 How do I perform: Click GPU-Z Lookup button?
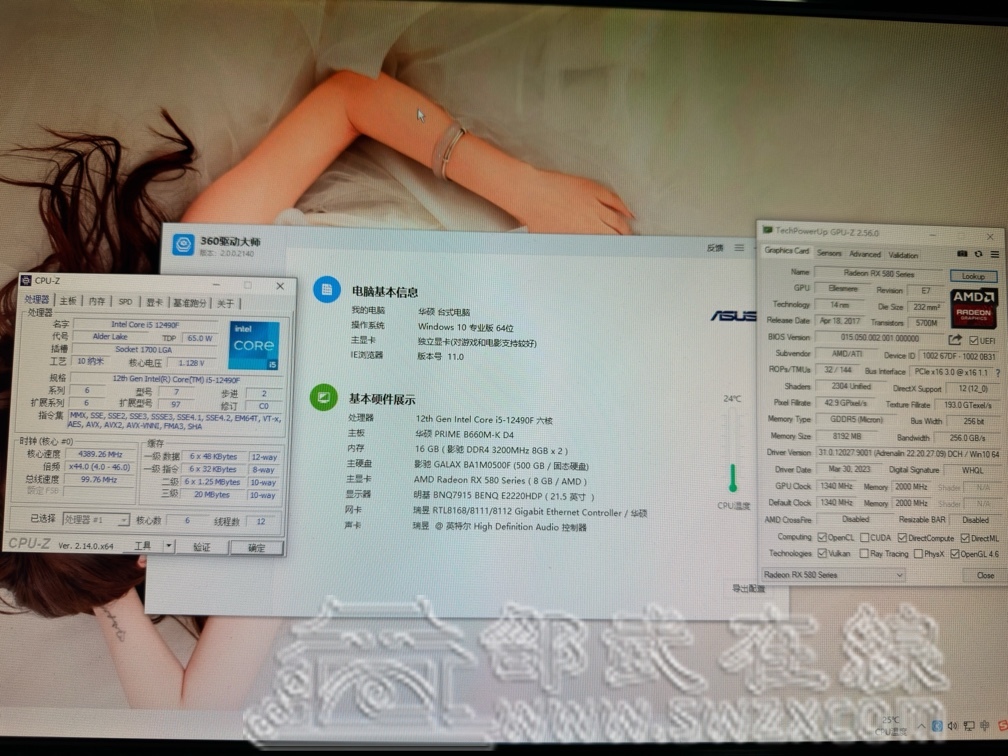(x=973, y=276)
